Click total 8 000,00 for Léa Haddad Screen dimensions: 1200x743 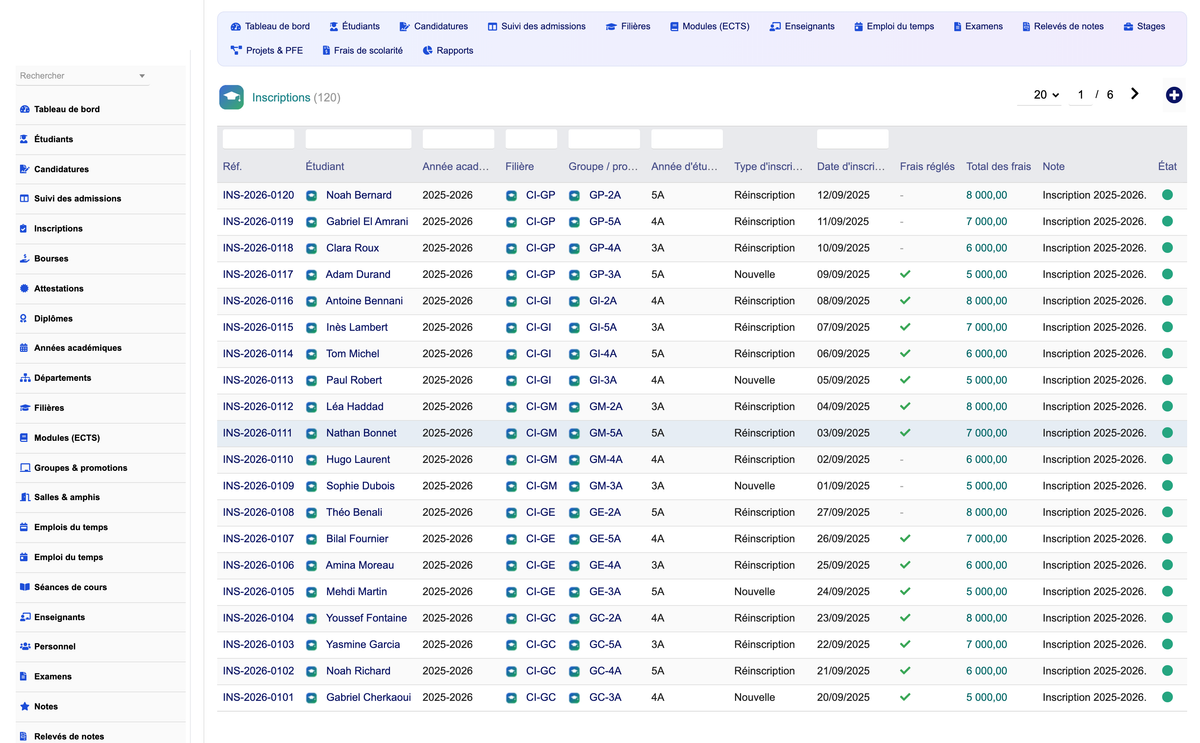click(x=986, y=407)
